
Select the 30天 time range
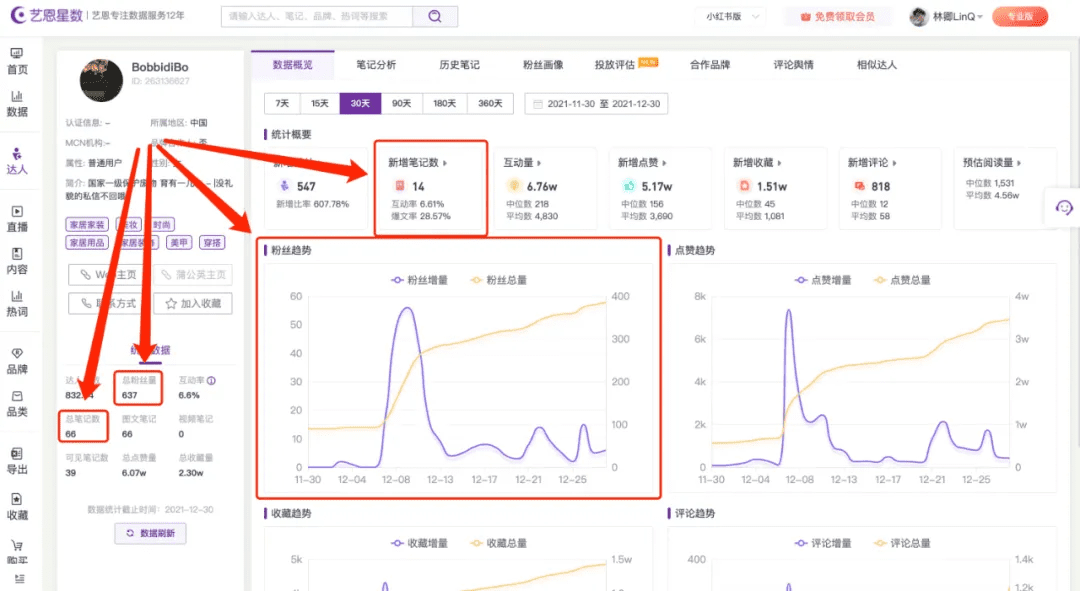360,103
